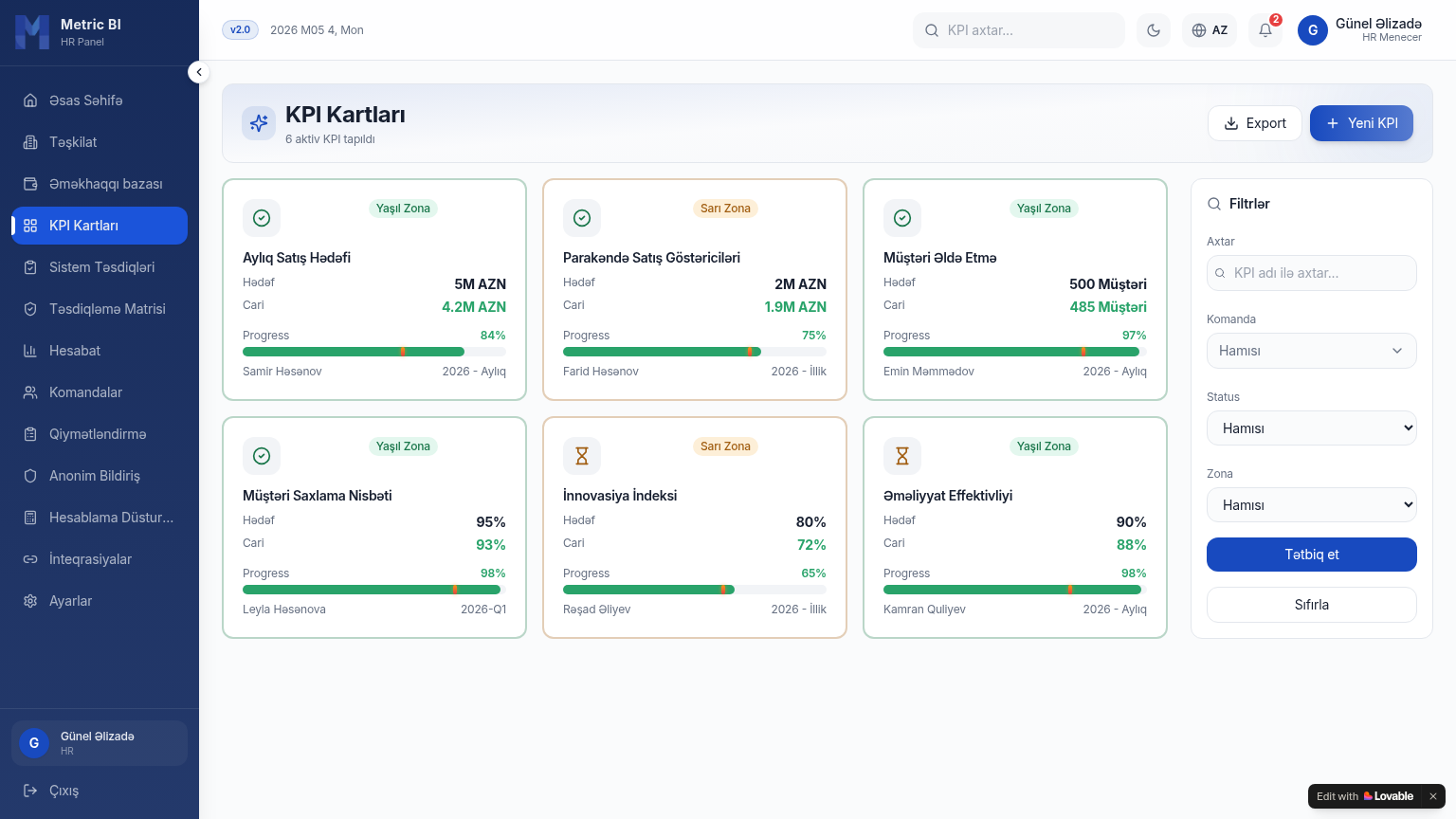Click Kamran Quliyev owner name
The image size is (1456, 819).
(924, 610)
